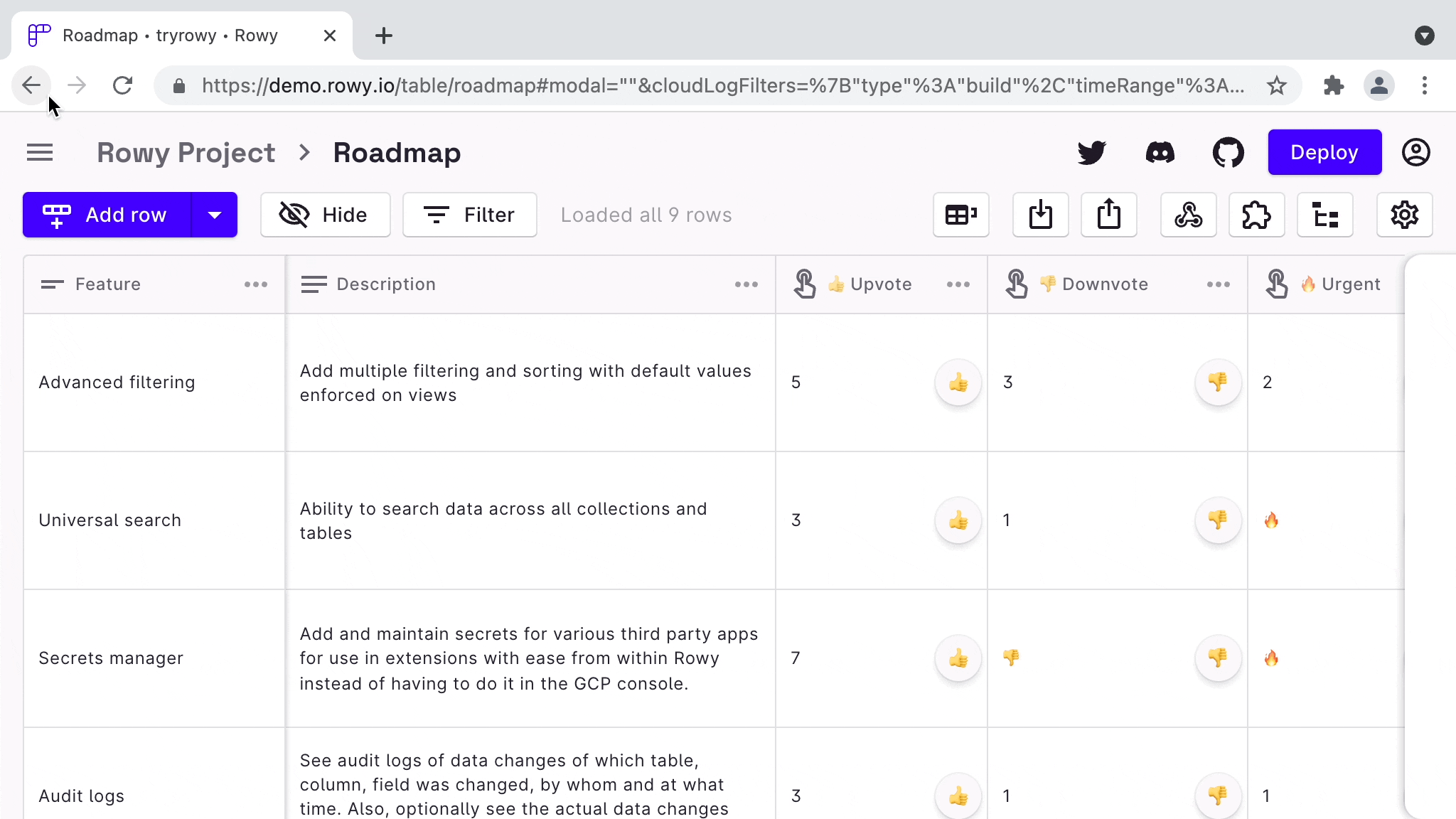
Task: Downvote the Universal search feature
Action: [1218, 520]
